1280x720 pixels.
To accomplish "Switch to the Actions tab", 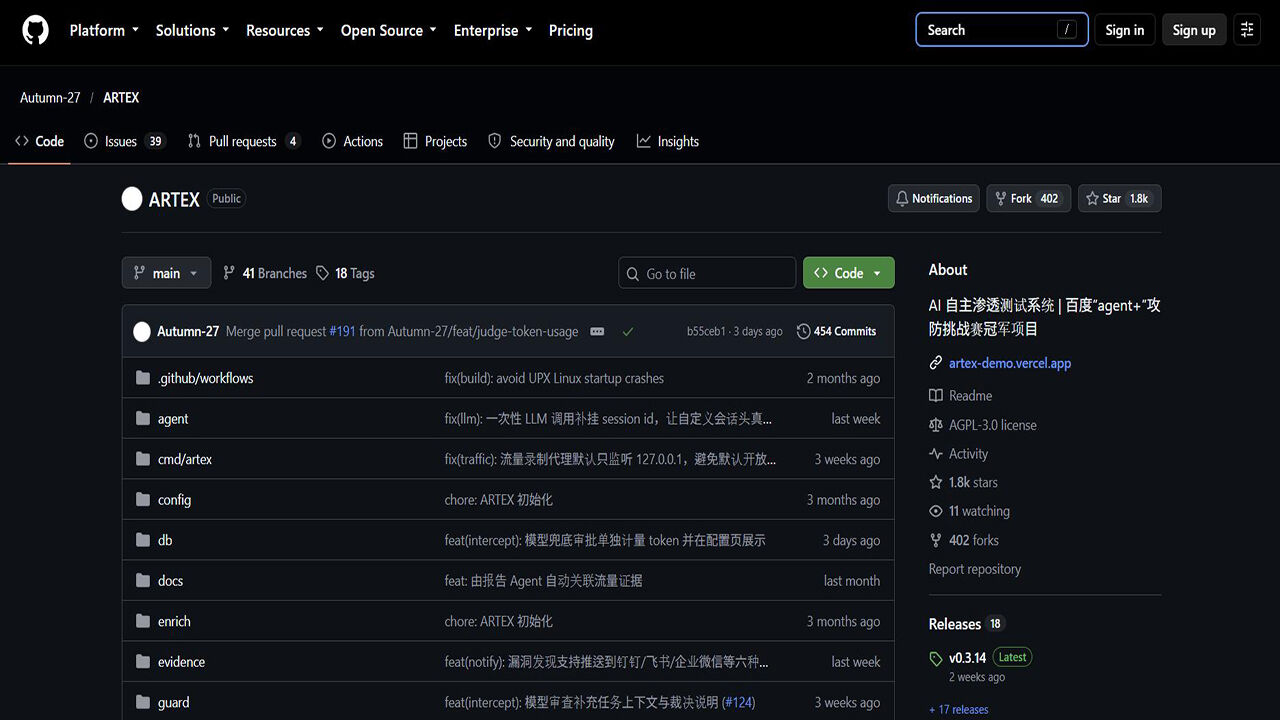I will 353,141.
